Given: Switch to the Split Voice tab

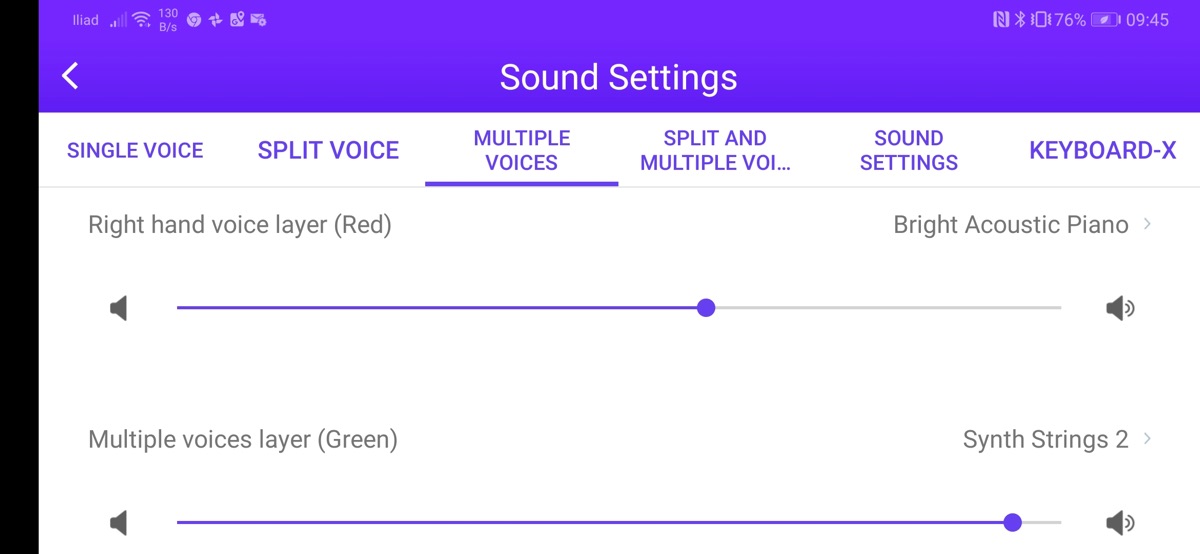Looking at the screenshot, I should tap(328, 150).
